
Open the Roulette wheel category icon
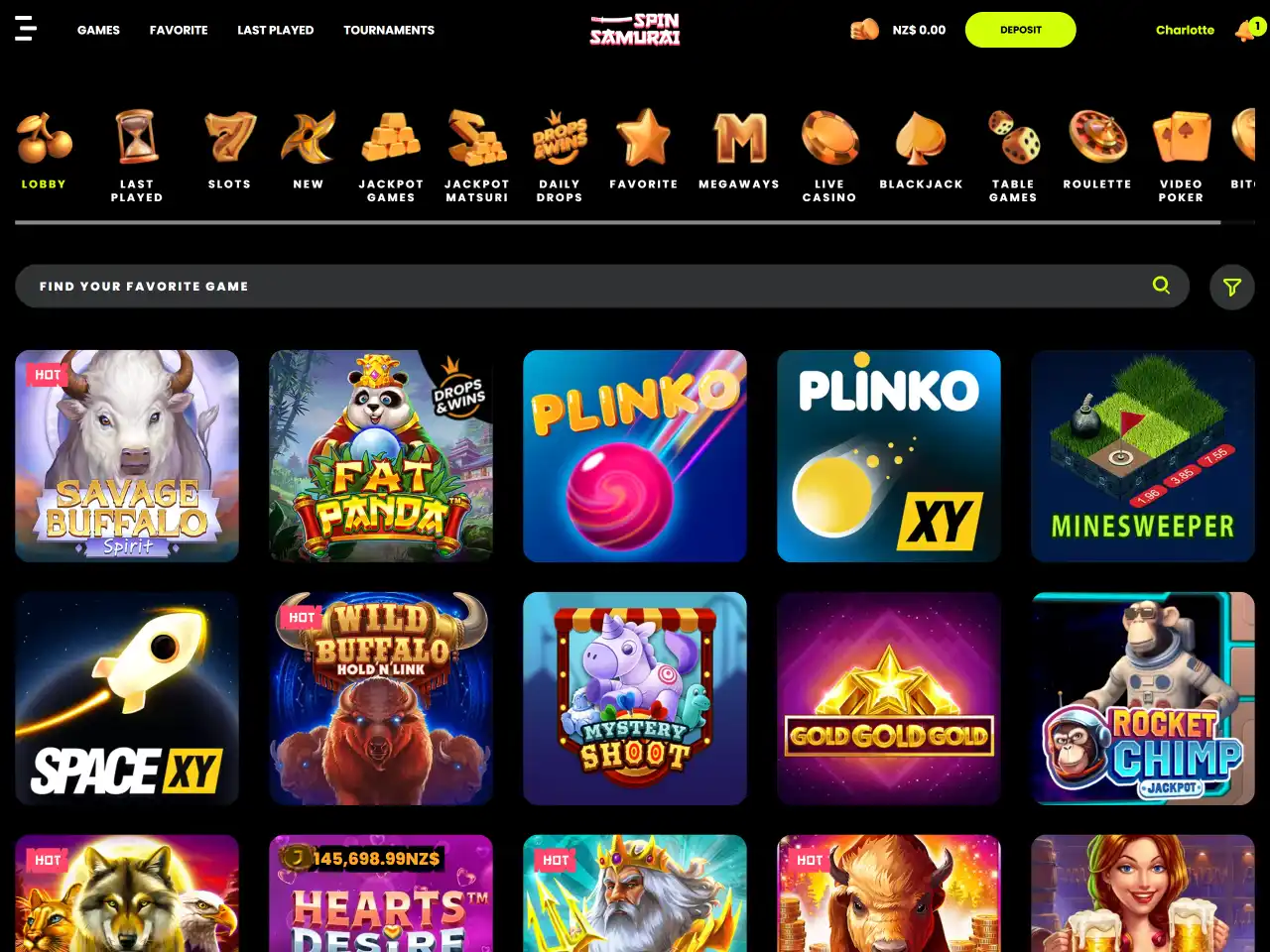(1097, 137)
